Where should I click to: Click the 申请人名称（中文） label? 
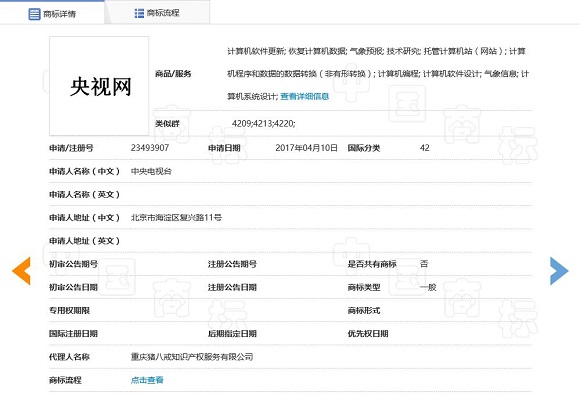coord(85,171)
